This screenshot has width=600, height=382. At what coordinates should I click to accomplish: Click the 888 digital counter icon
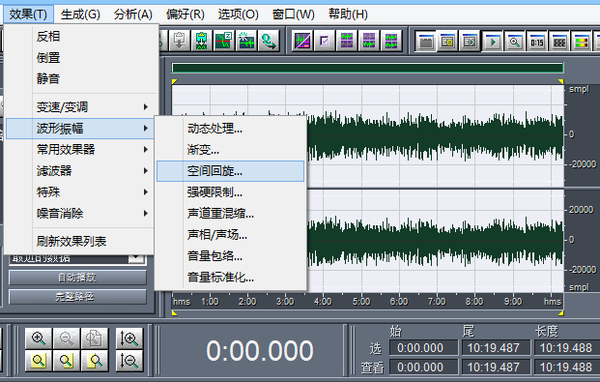pyautogui.click(x=559, y=41)
